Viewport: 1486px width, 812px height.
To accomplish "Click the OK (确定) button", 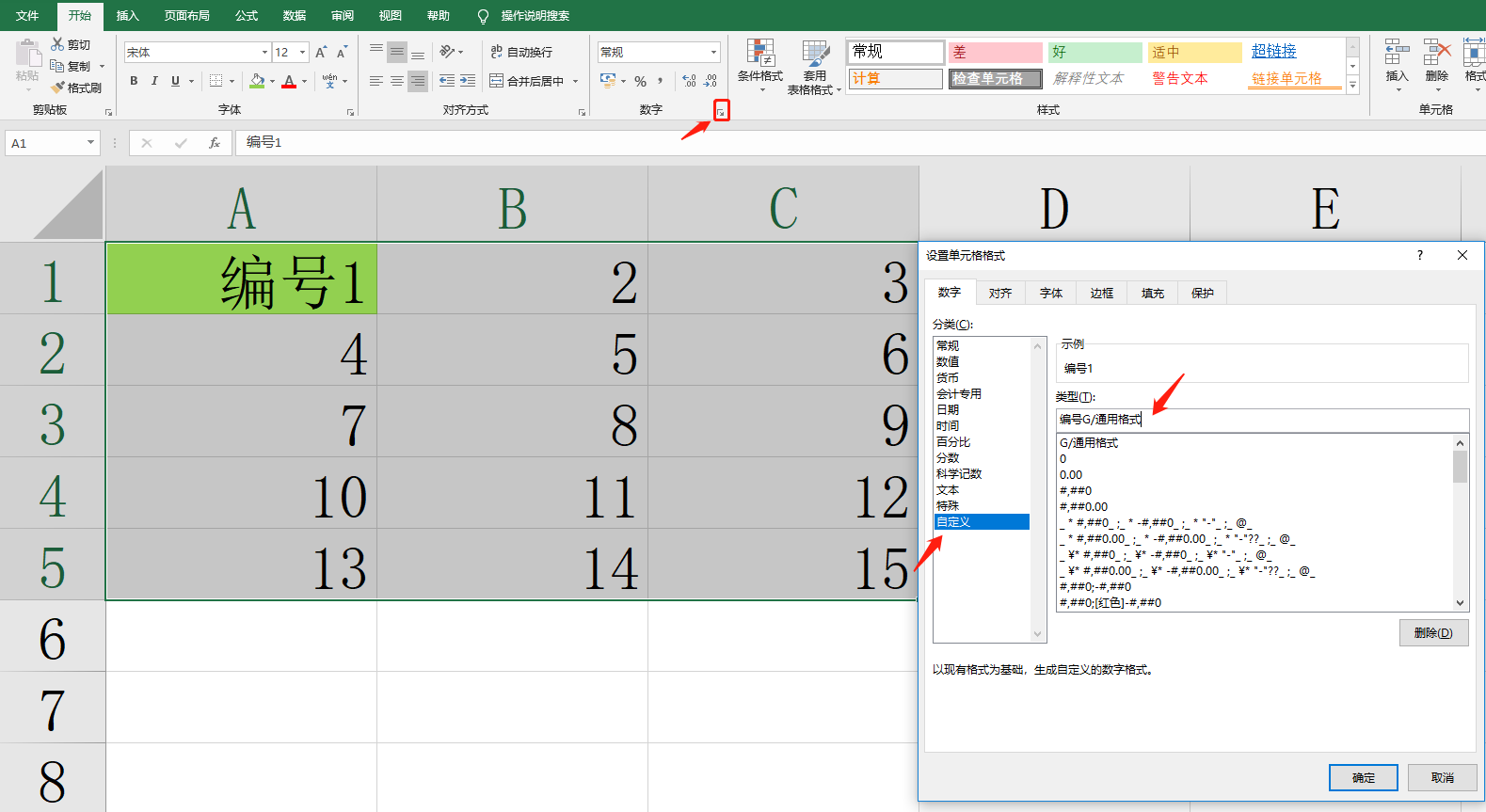I will click(1364, 777).
